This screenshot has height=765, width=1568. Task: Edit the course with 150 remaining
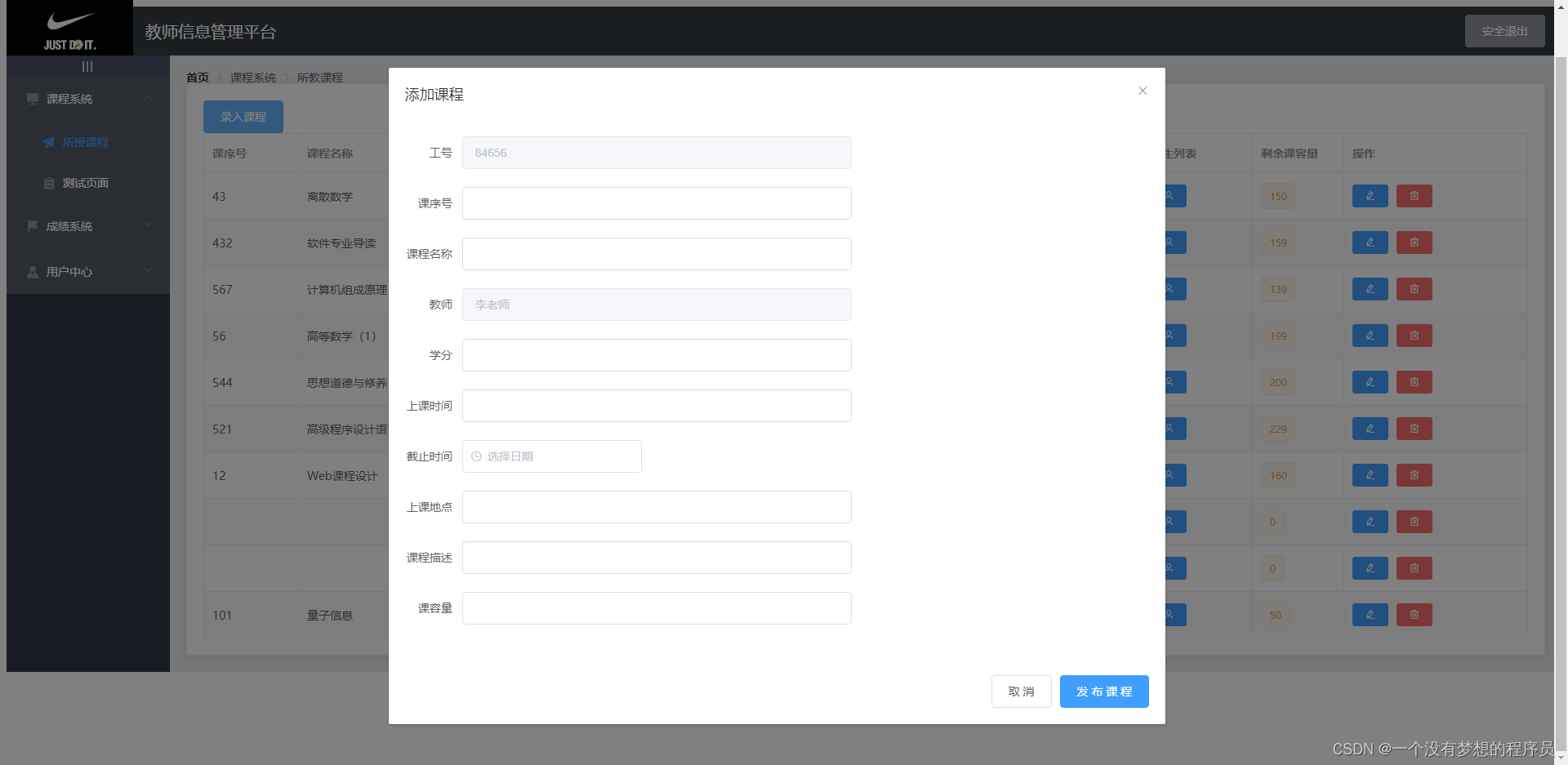click(1370, 196)
